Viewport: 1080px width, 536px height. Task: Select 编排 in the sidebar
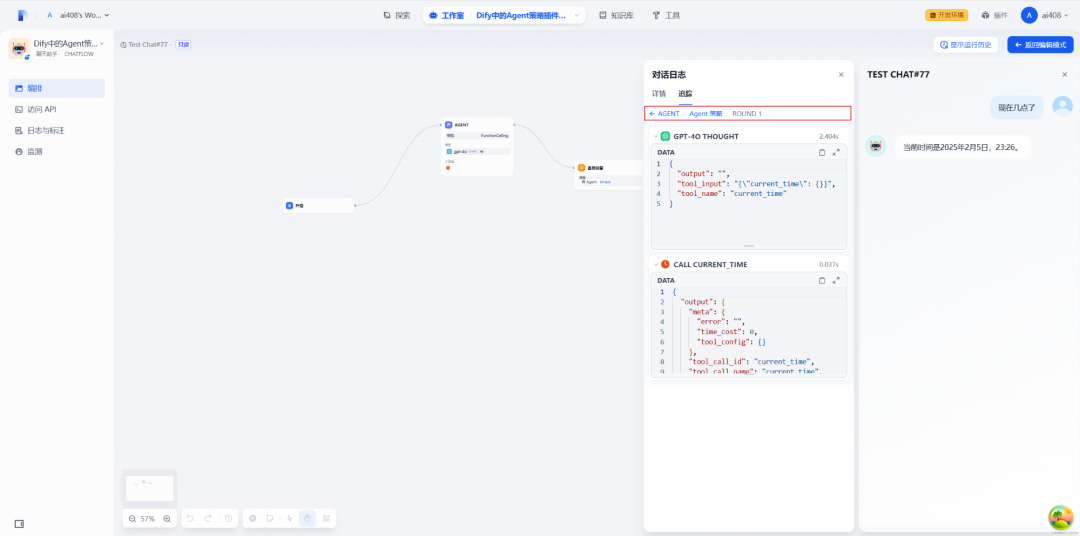[x=56, y=88]
